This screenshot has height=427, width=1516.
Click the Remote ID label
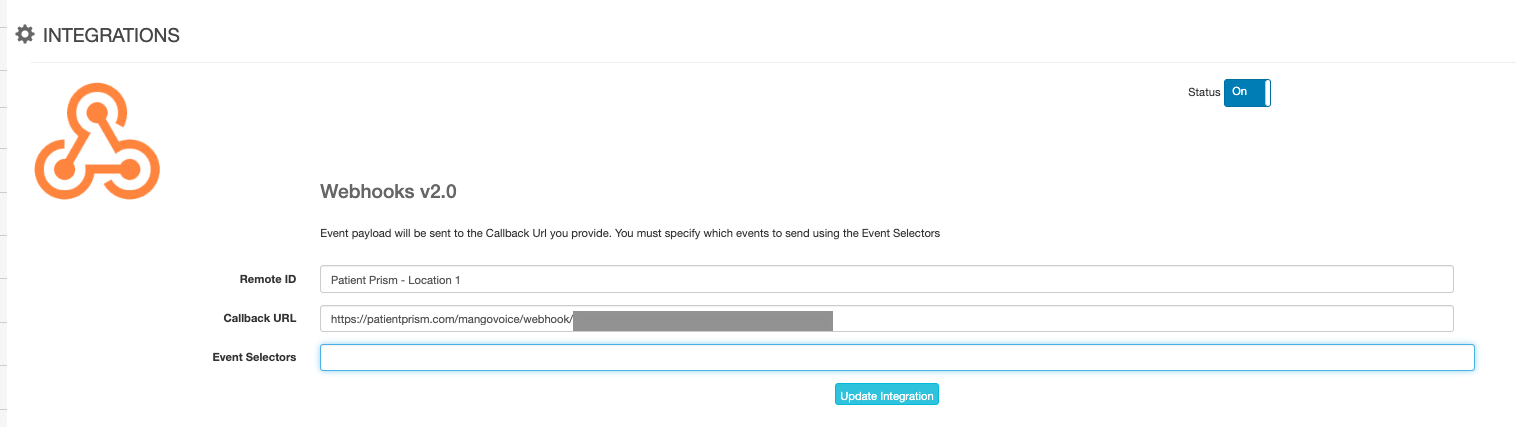click(268, 279)
